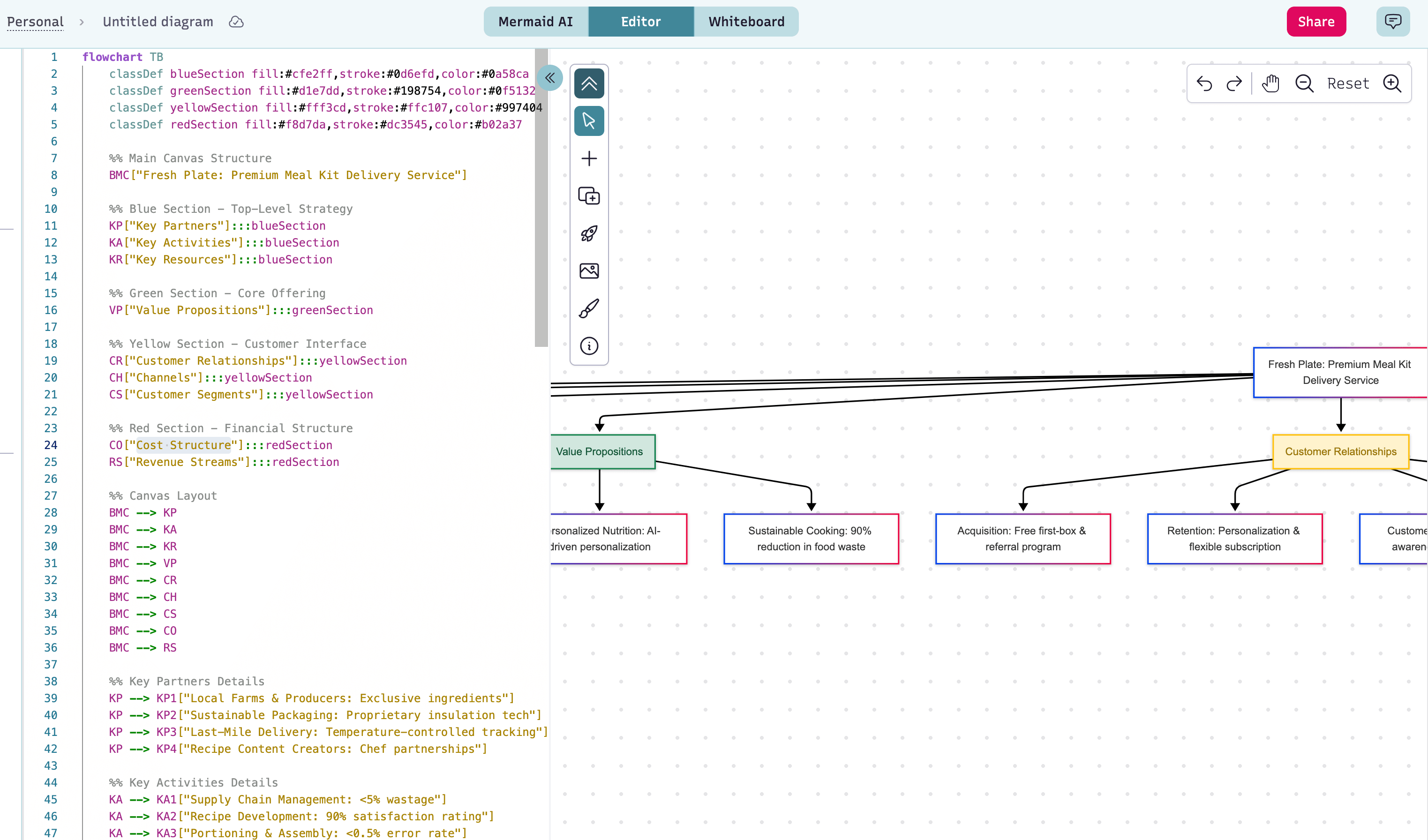Click the plus add-shape icon

pyautogui.click(x=589, y=158)
